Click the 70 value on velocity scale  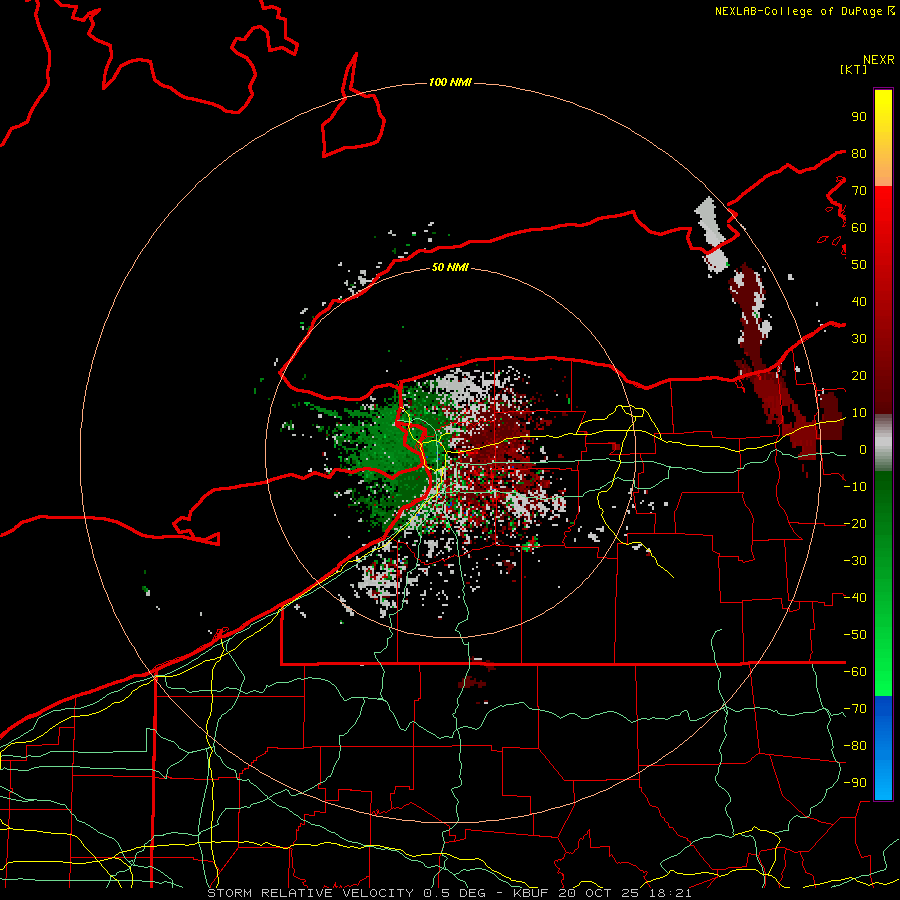[859, 191]
